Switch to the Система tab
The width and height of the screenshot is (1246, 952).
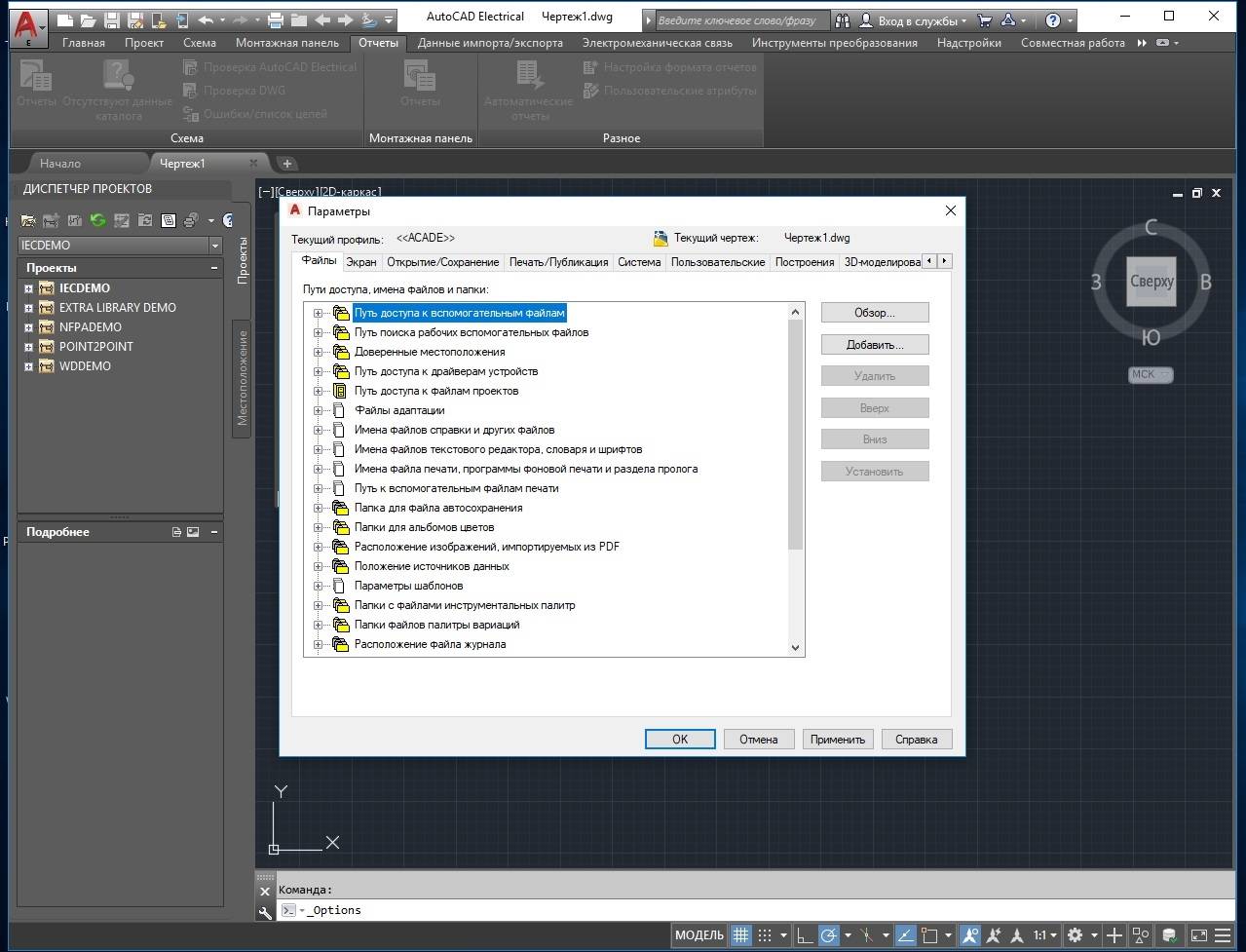[639, 262]
